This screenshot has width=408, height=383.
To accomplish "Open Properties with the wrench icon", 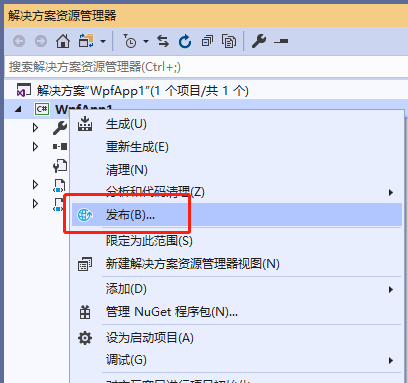I will [259, 41].
